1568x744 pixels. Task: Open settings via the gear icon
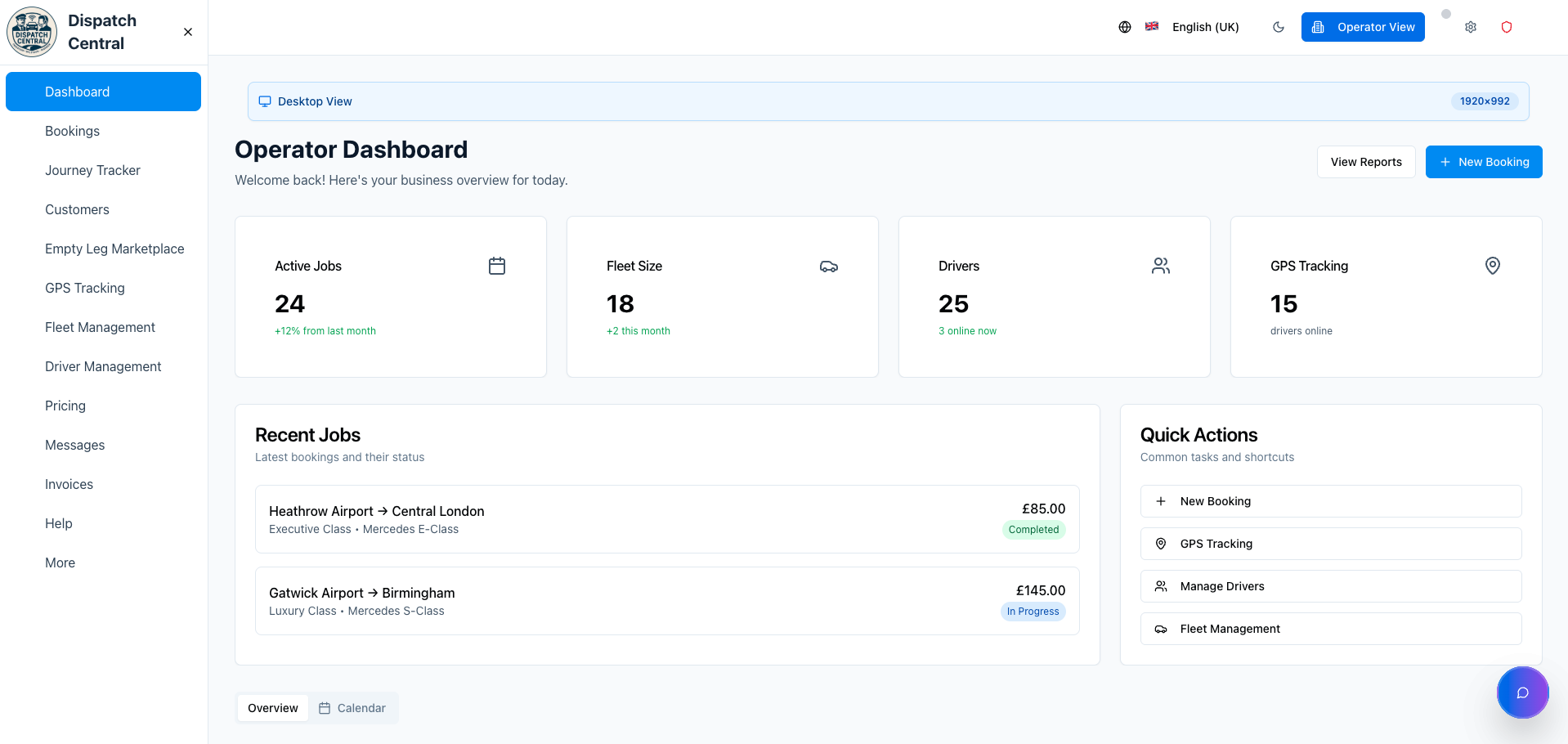pos(1471,27)
